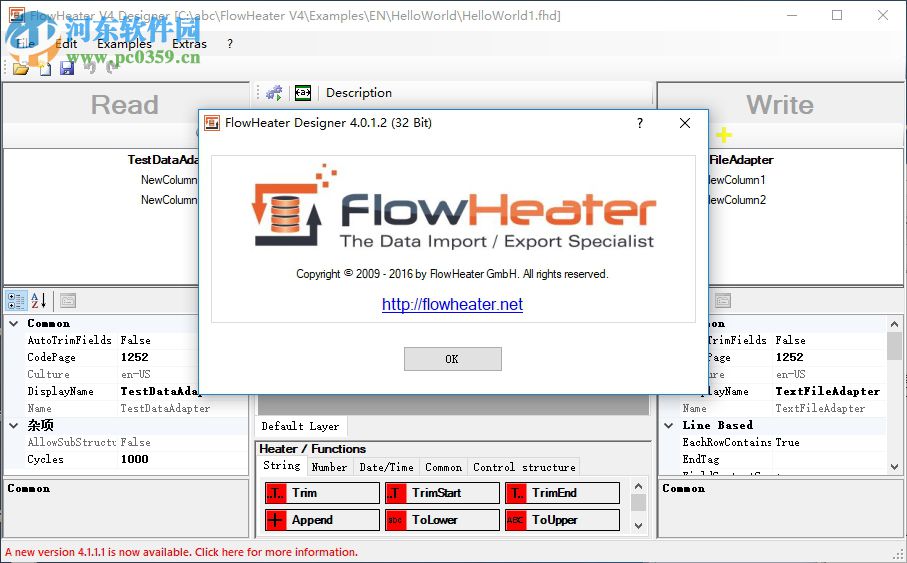Click the Description toolbar label
Viewport: 907px width, 563px height.
tap(359, 93)
